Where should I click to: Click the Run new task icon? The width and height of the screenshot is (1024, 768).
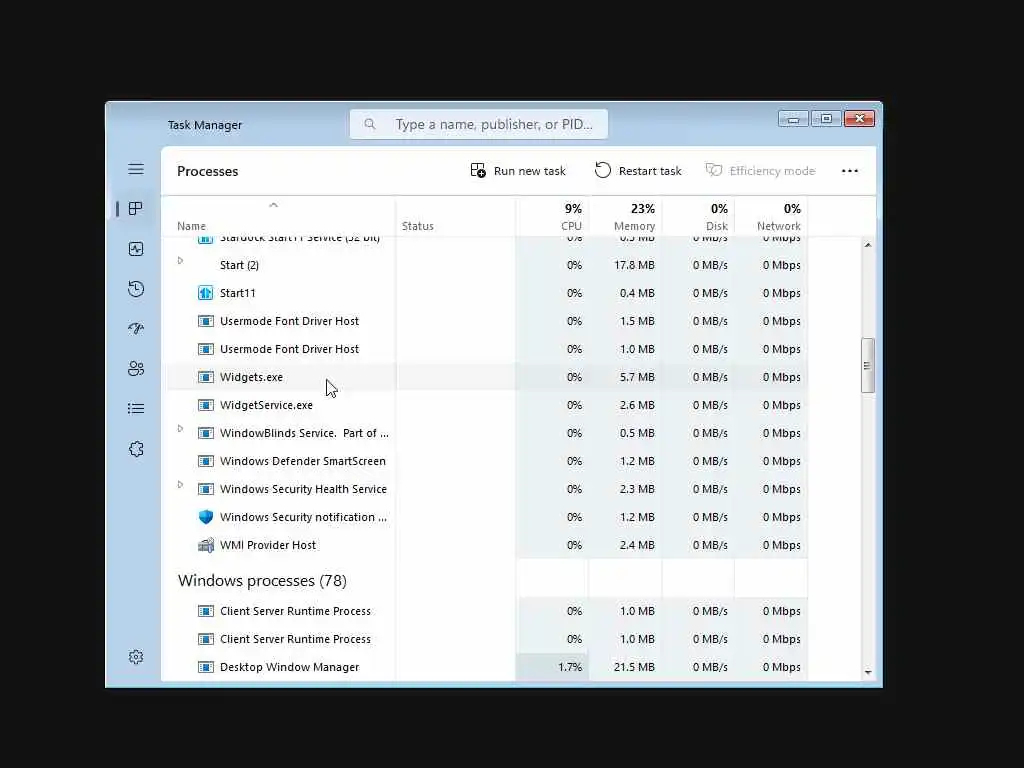point(478,170)
